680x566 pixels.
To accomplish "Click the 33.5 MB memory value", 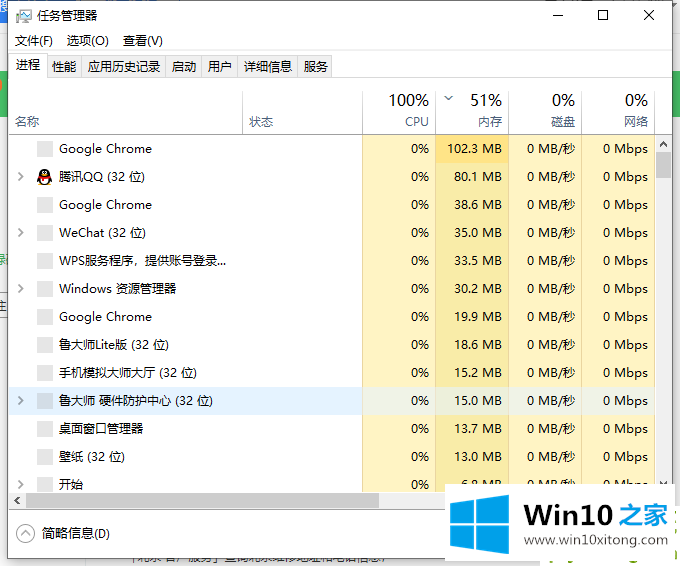I will click(x=477, y=261).
